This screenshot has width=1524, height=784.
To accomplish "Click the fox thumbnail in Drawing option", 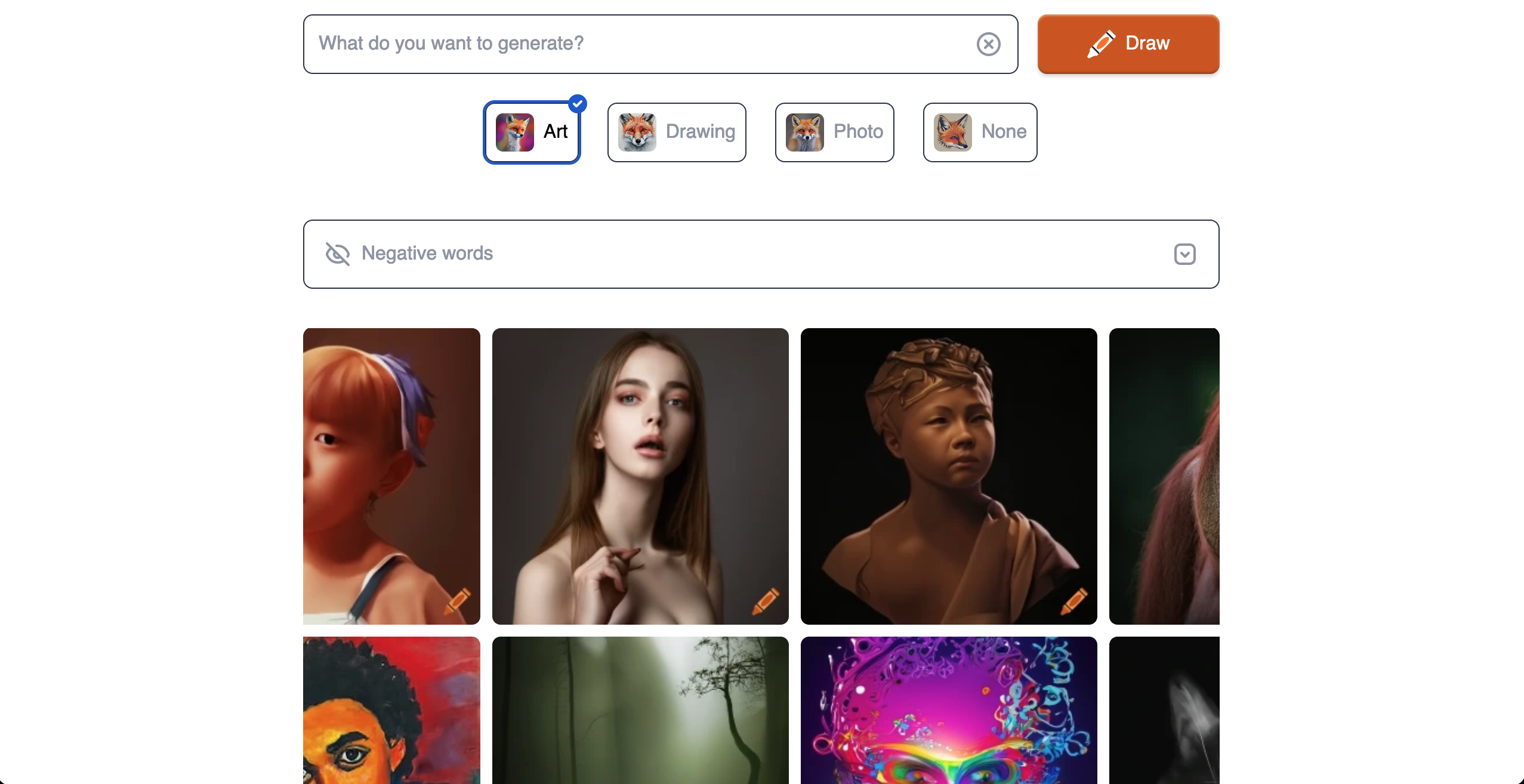I will coord(637,132).
